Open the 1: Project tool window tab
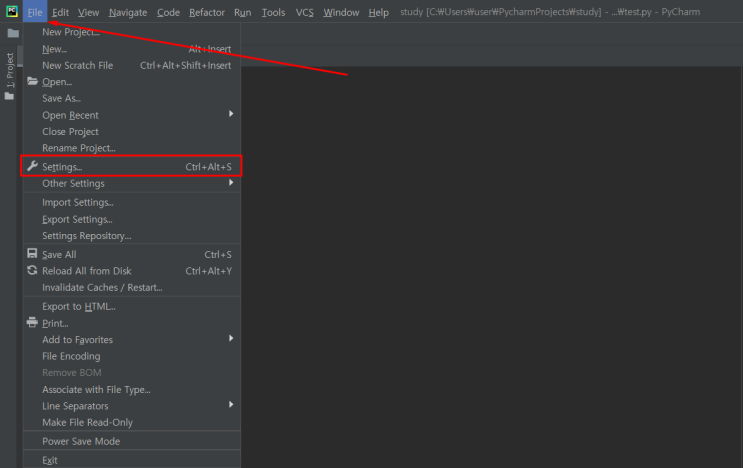 pos(10,70)
